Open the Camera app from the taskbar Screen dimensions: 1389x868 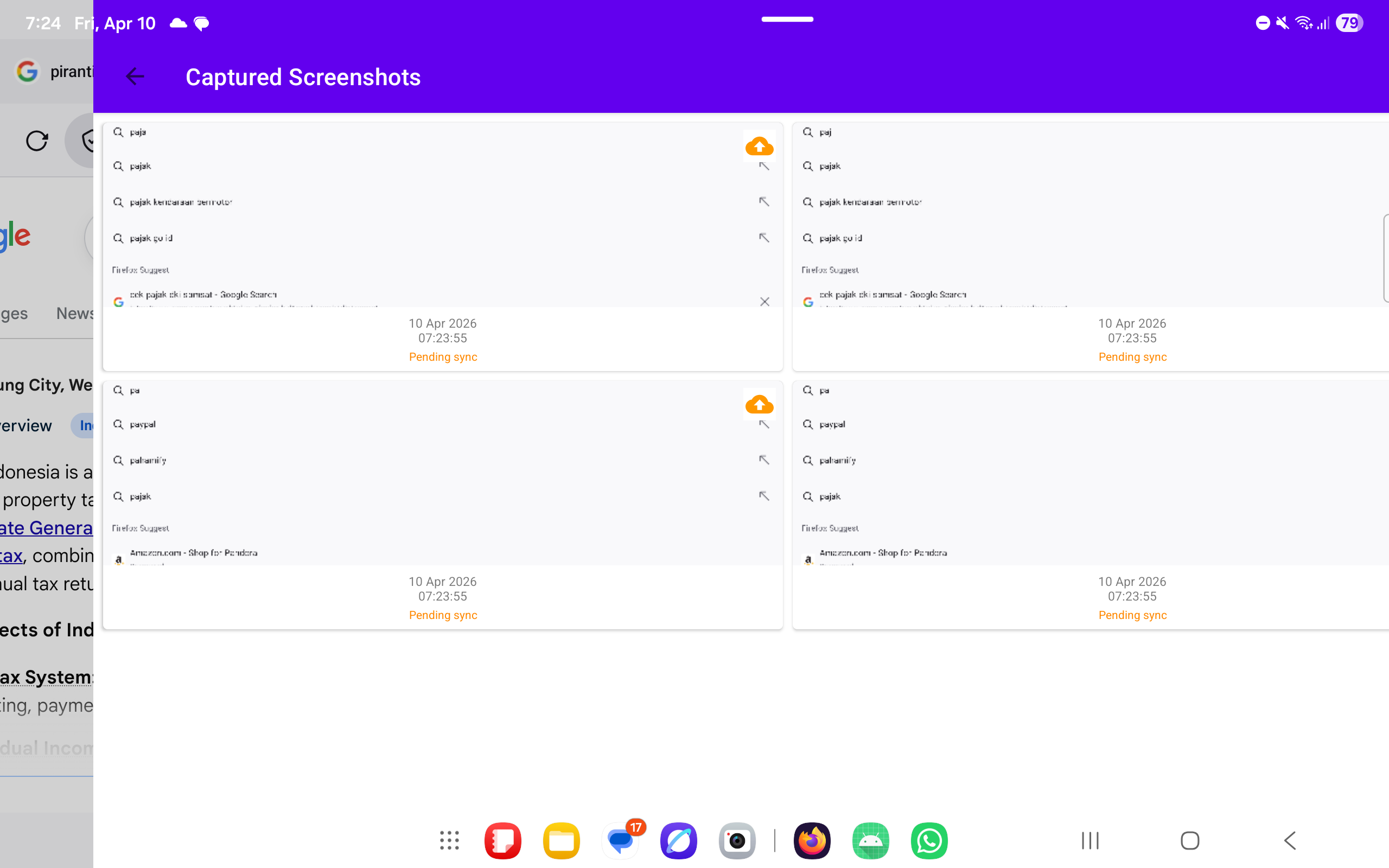pyautogui.click(x=737, y=840)
